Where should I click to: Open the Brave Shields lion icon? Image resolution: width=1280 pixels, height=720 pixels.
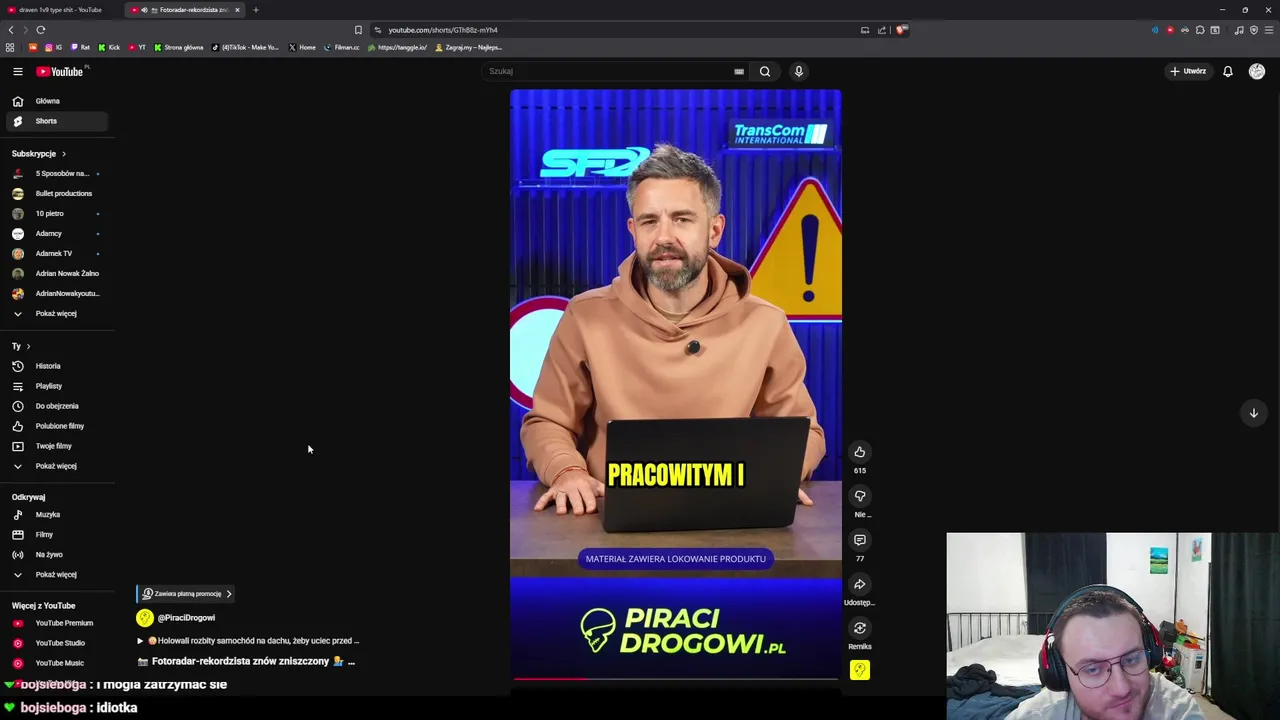pyautogui.click(x=901, y=30)
